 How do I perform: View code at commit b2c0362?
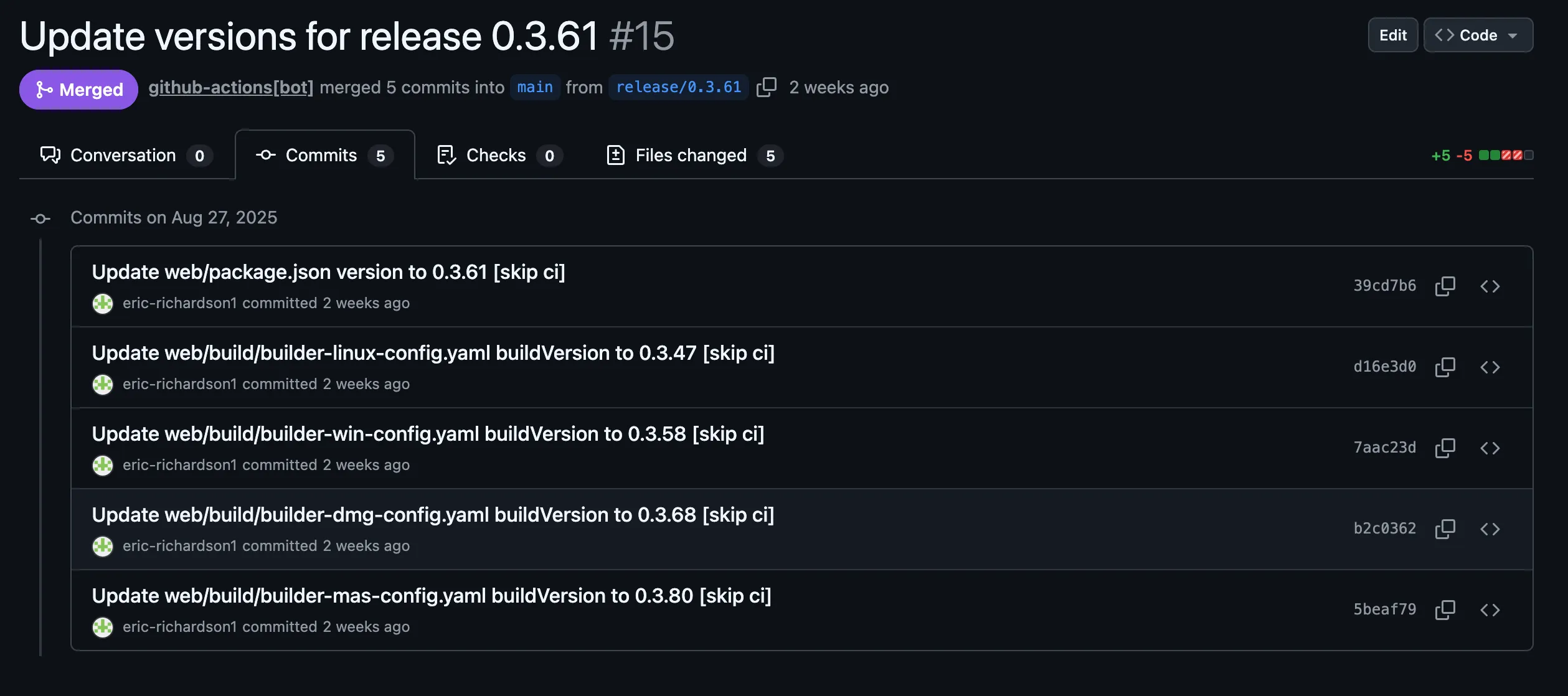tap(1491, 529)
